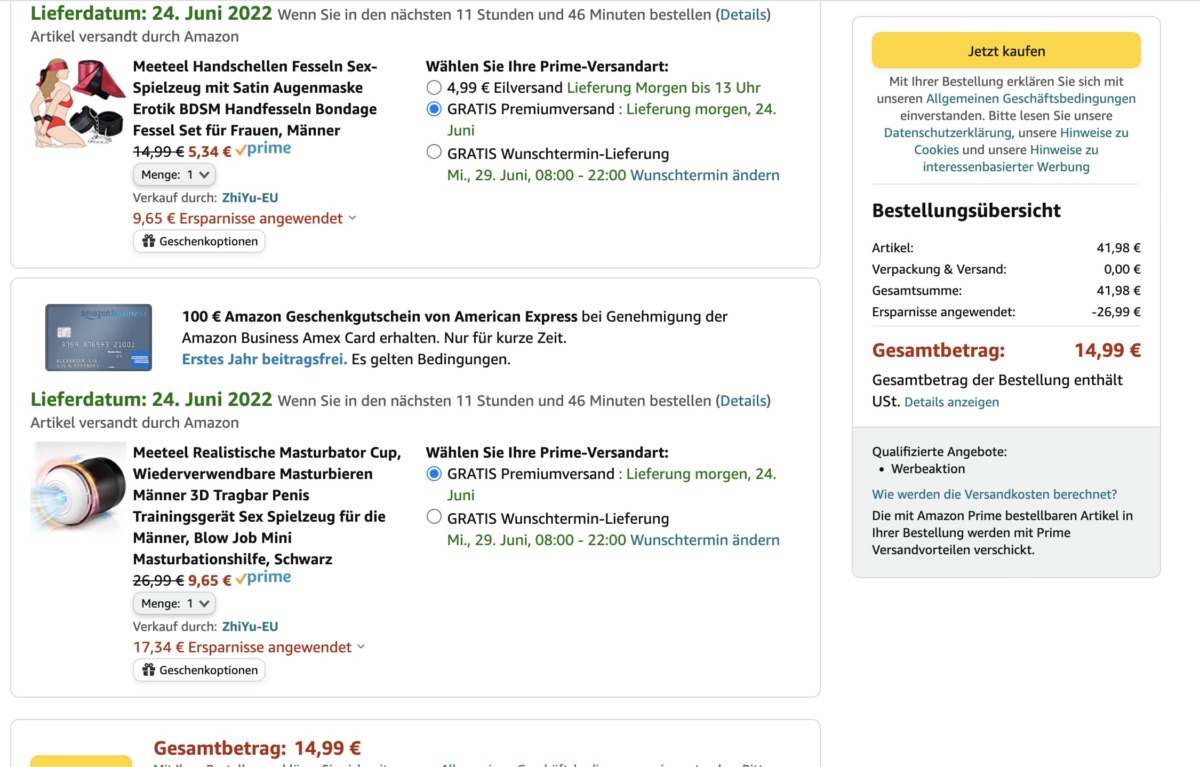Click Wunschtermin ändern for the first item
The image size is (1200, 767).
705,176
